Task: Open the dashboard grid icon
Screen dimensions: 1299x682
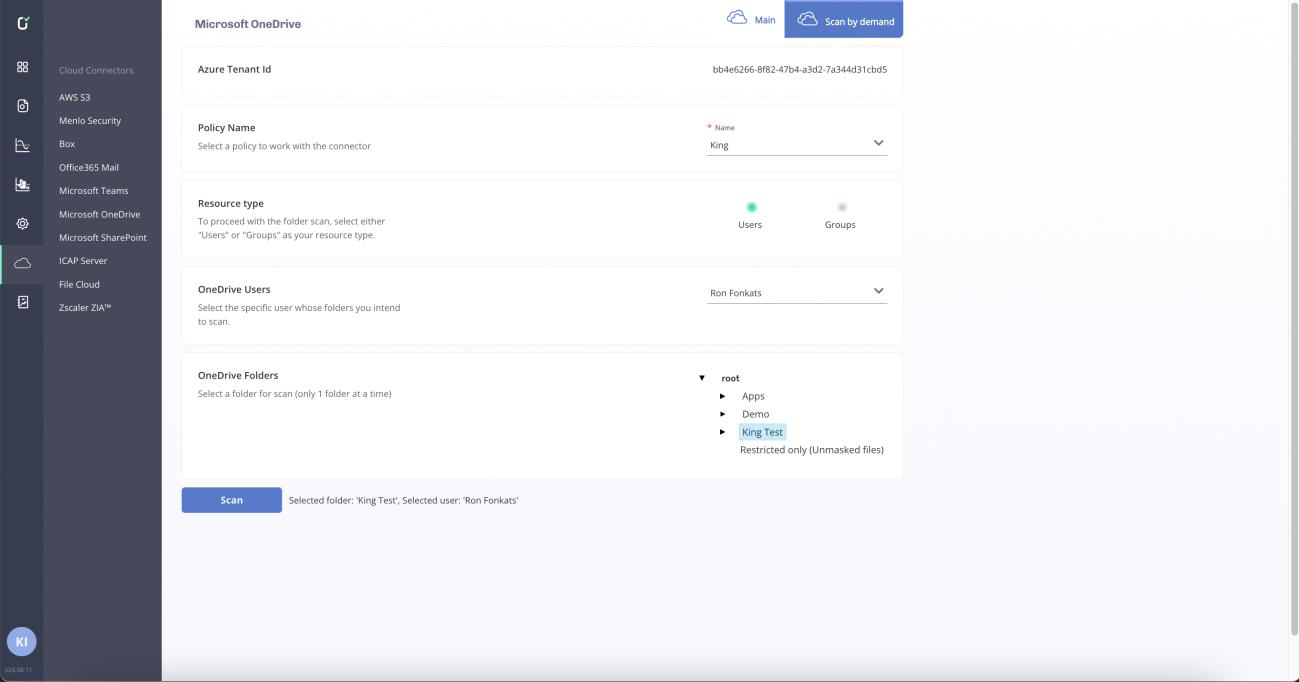Action: pyautogui.click(x=22, y=67)
